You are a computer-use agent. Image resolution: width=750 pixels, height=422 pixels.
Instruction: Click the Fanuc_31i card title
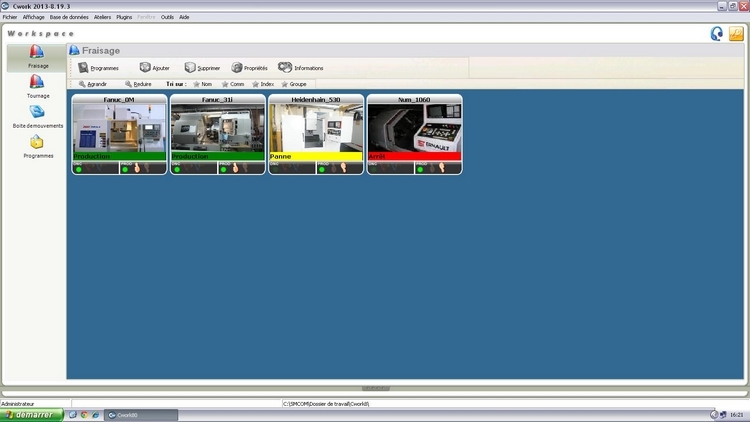(x=217, y=100)
